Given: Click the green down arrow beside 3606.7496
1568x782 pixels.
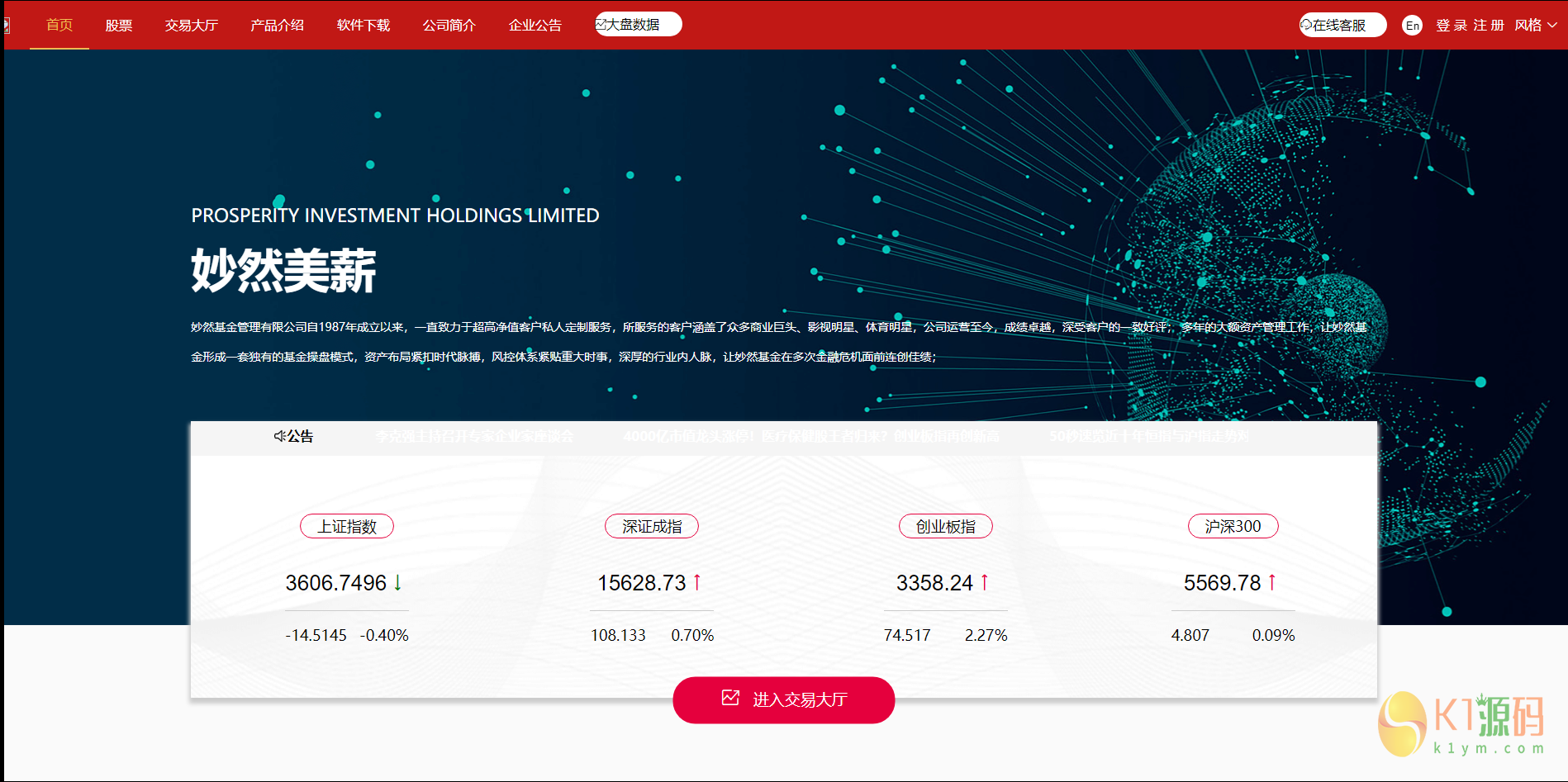Looking at the screenshot, I should tap(398, 583).
